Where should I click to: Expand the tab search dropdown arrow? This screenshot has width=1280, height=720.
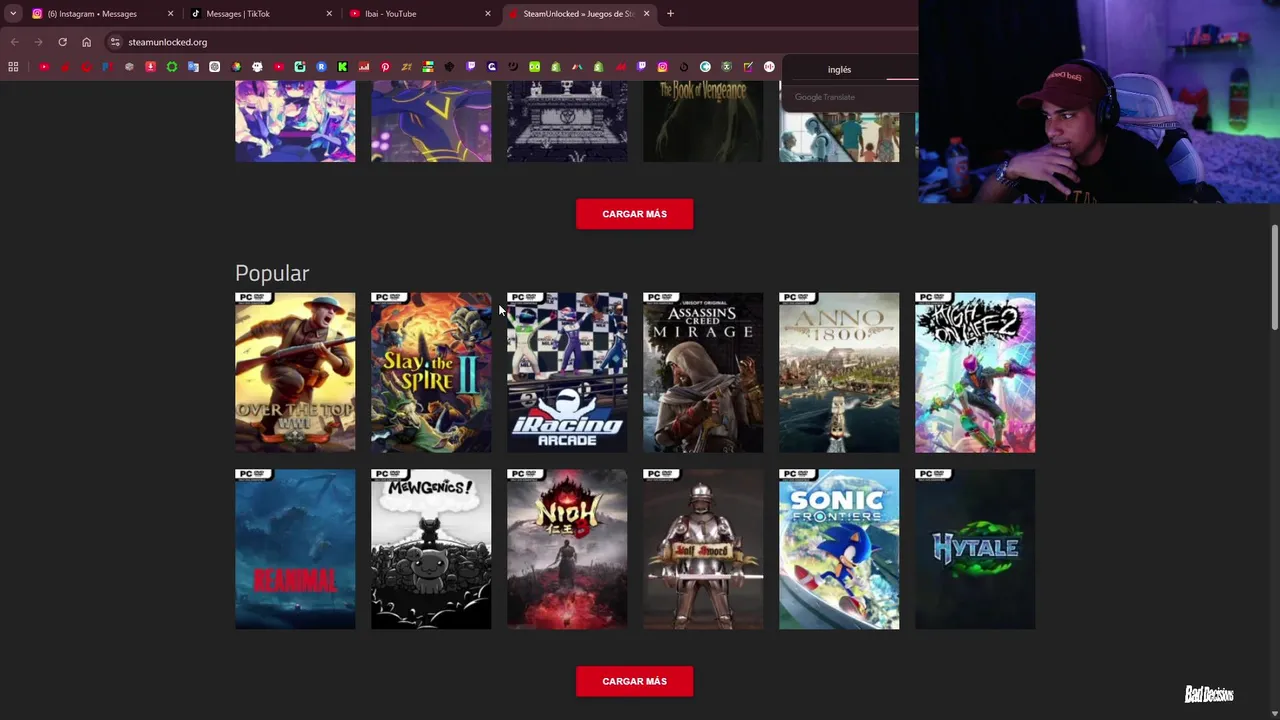tap(13, 13)
